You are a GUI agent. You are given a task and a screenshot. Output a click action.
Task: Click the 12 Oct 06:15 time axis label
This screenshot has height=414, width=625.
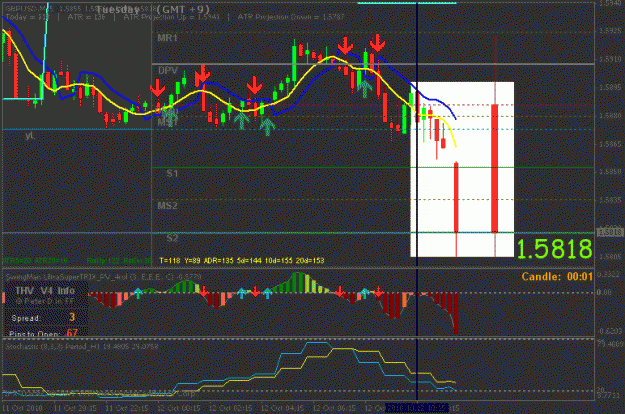334,408
